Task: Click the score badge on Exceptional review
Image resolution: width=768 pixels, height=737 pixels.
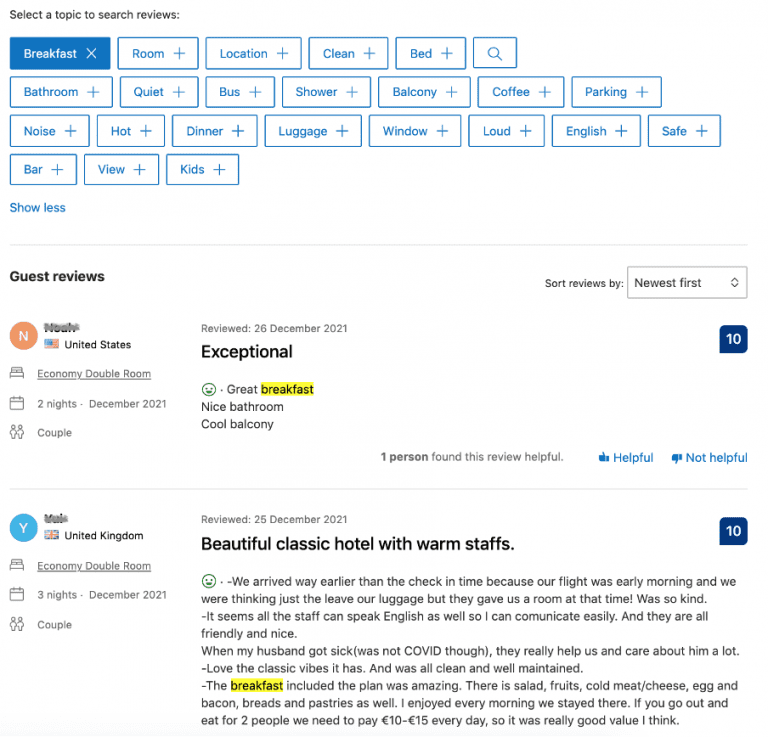Action: pos(733,339)
